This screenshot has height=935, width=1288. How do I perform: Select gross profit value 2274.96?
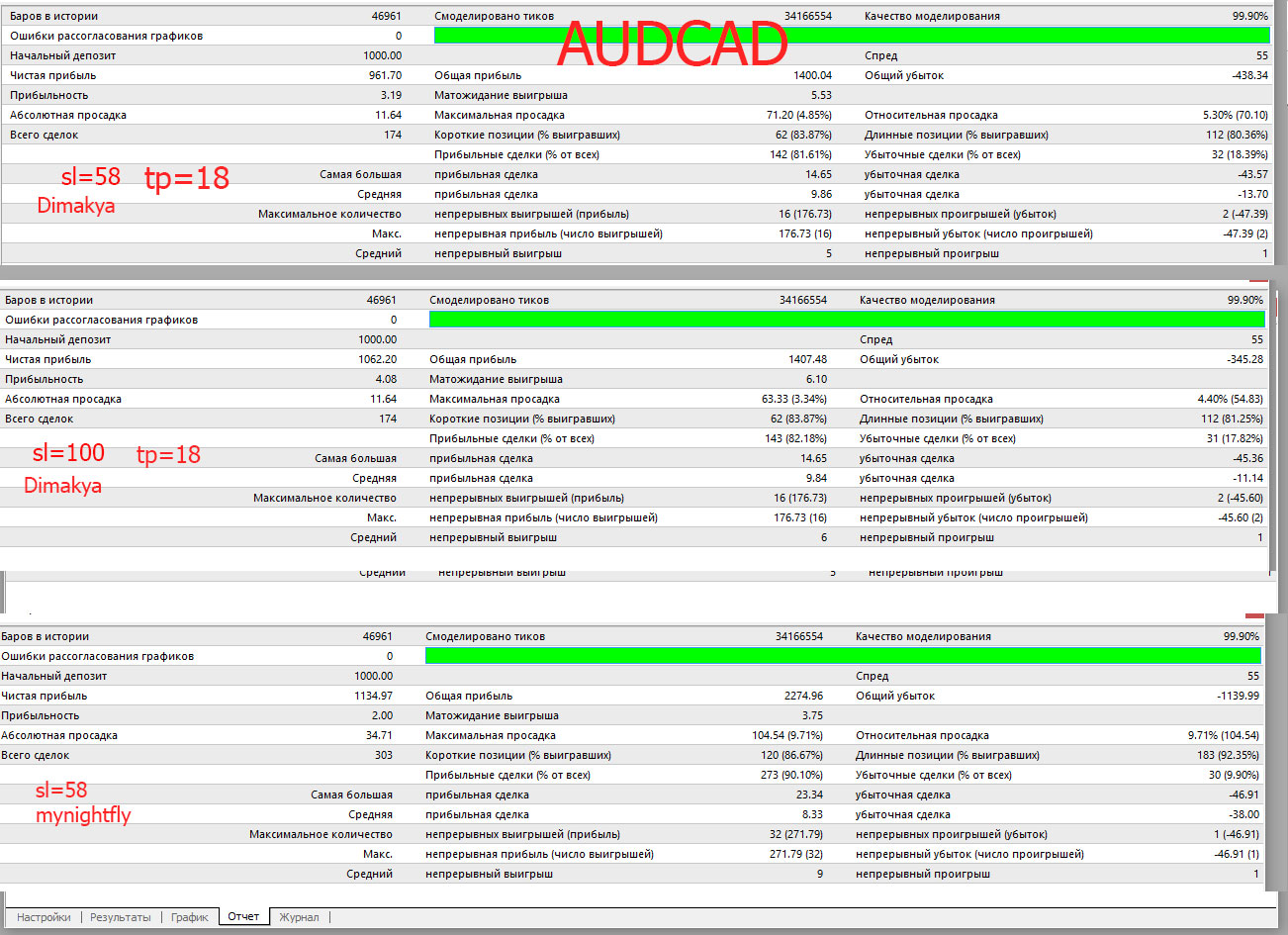pyautogui.click(x=803, y=696)
